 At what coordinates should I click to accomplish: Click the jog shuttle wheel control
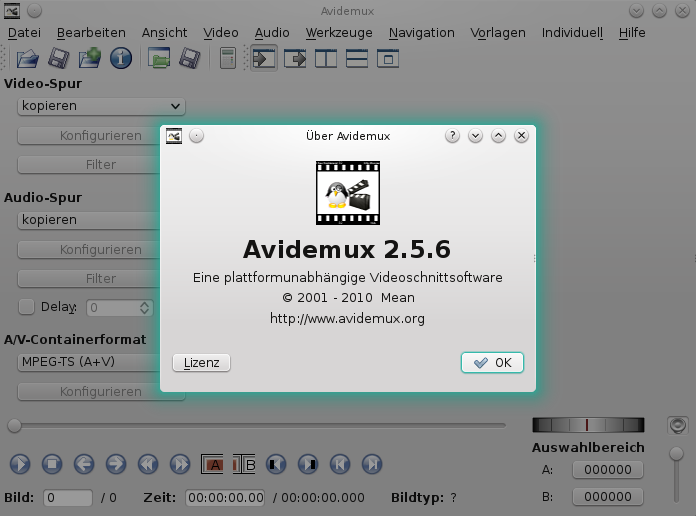588,425
